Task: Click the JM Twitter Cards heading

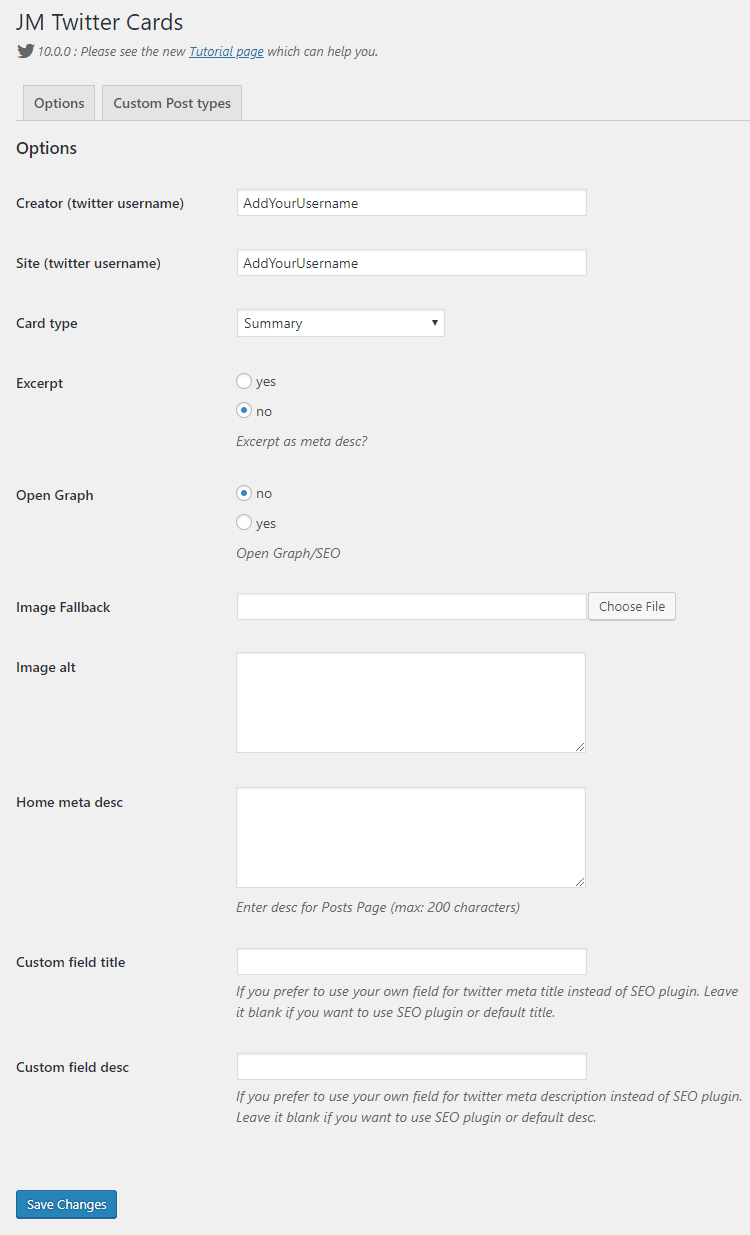Action: tap(99, 22)
